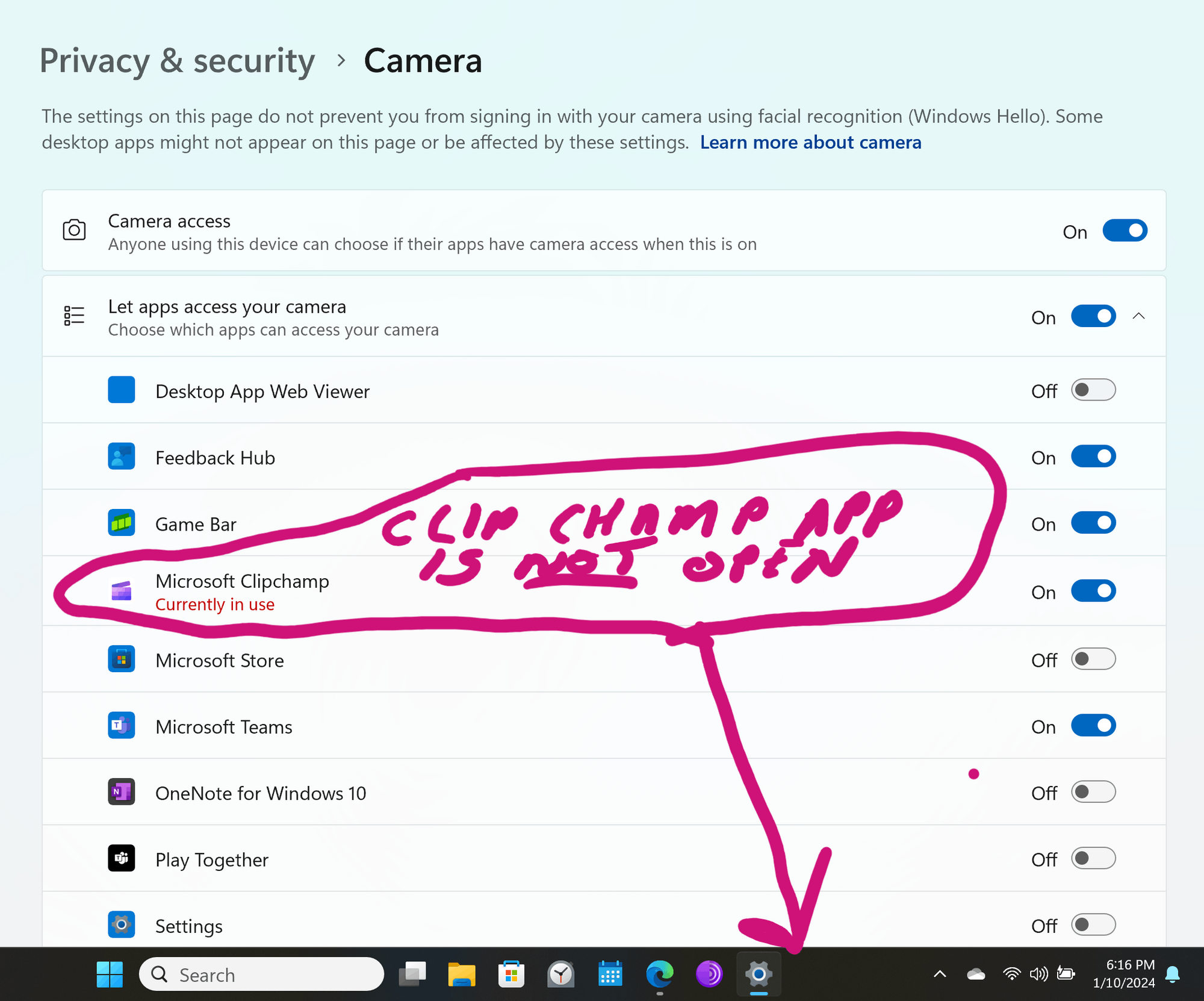Image resolution: width=1204 pixels, height=1001 pixels.
Task: Click the camera icon beside Camera access
Action: pyautogui.click(x=74, y=230)
